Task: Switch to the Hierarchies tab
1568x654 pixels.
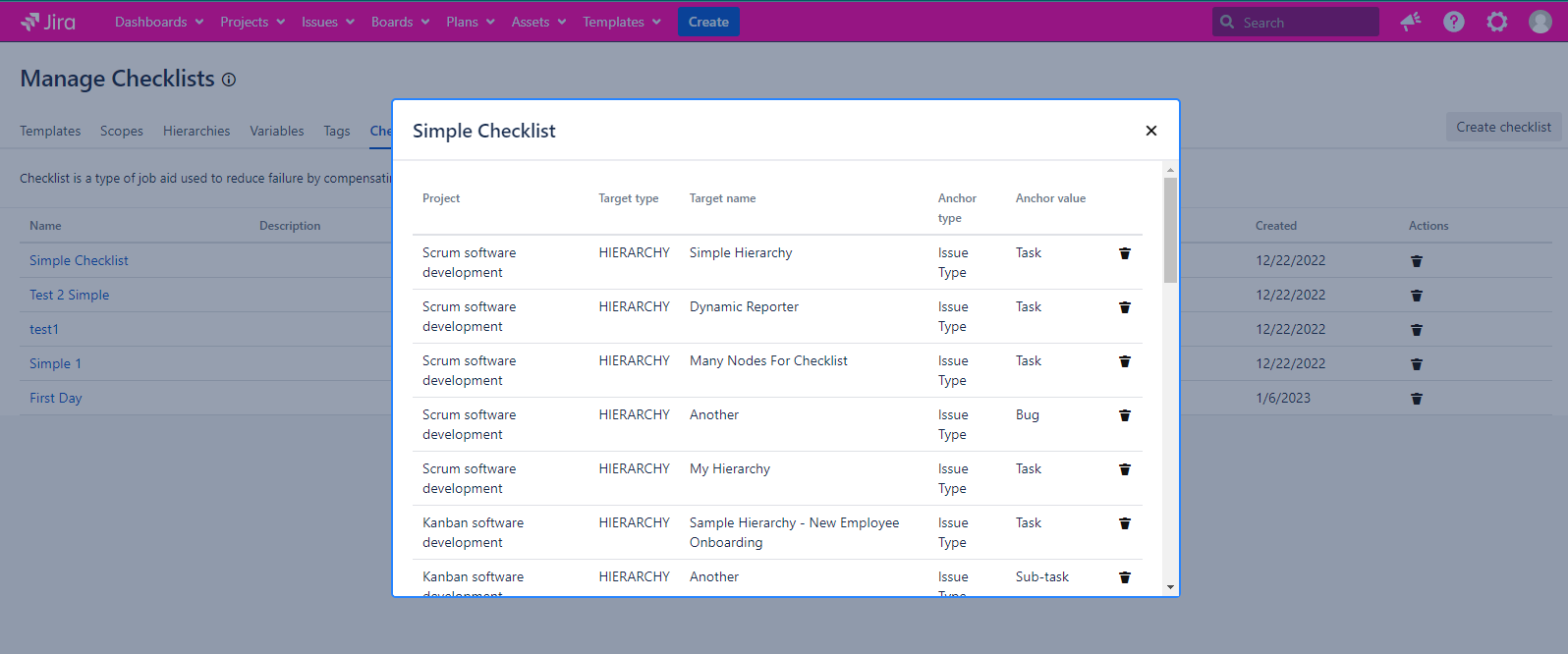Action: click(x=196, y=131)
